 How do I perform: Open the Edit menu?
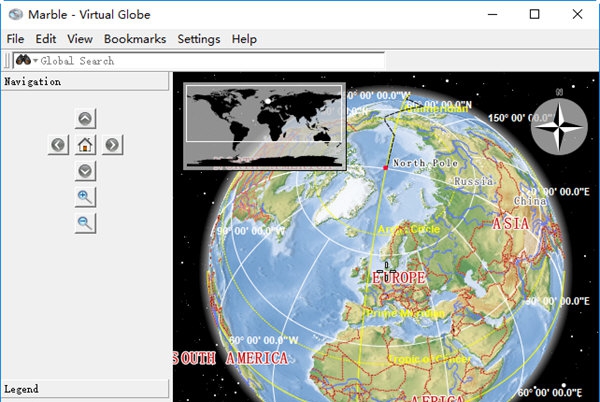(x=46, y=39)
